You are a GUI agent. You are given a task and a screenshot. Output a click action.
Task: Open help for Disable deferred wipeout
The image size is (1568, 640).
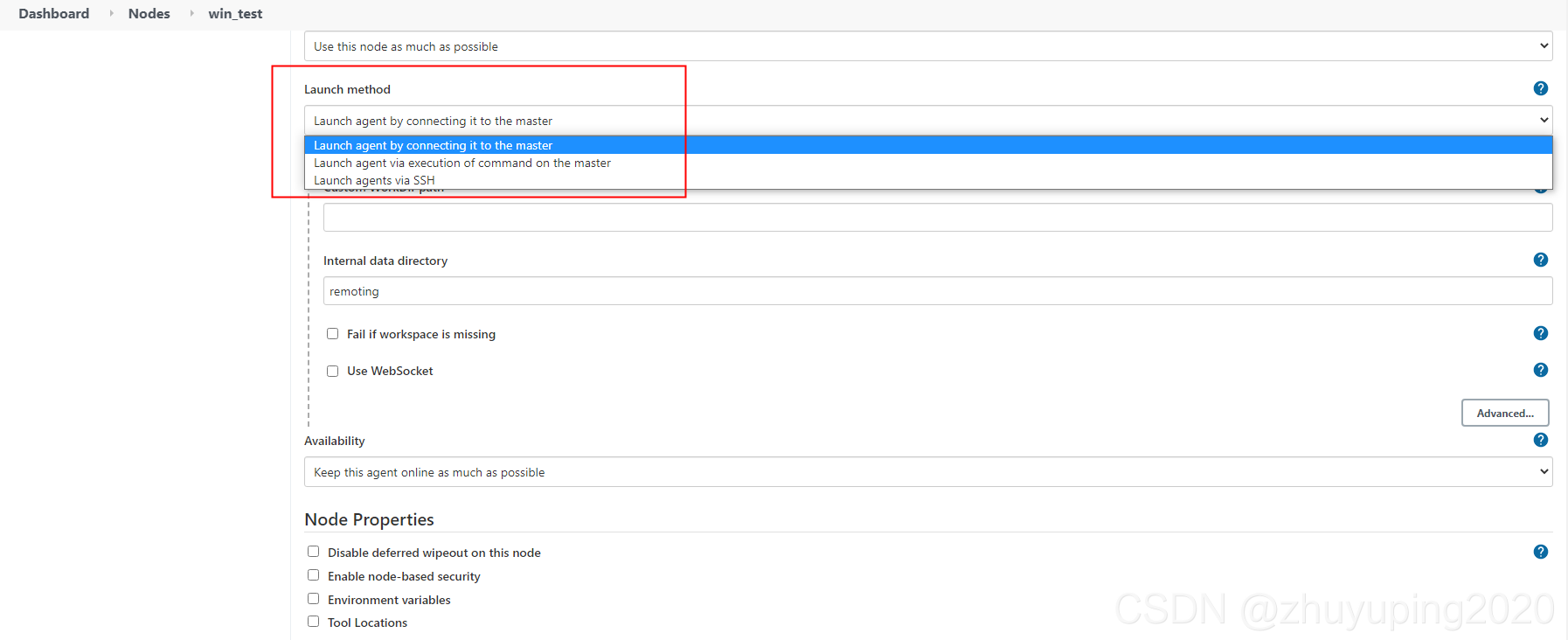[x=1540, y=552]
